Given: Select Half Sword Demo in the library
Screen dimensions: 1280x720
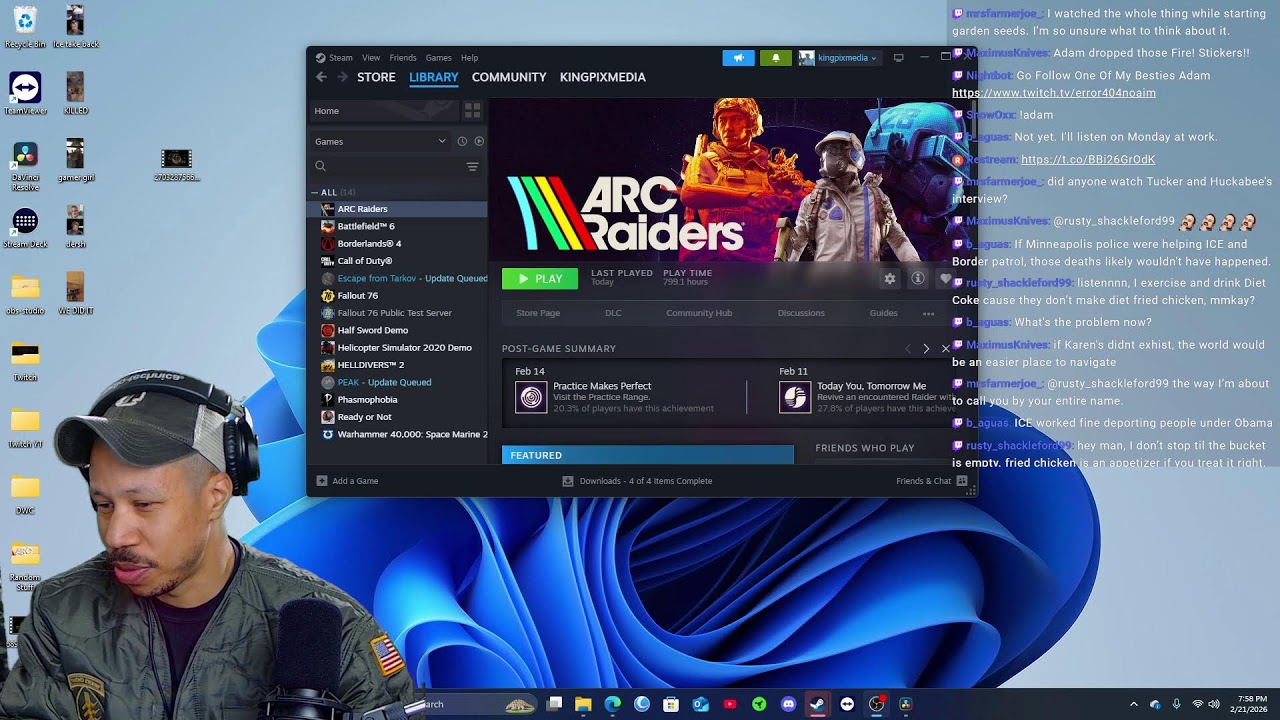Looking at the screenshot, I should click(397, 330).
